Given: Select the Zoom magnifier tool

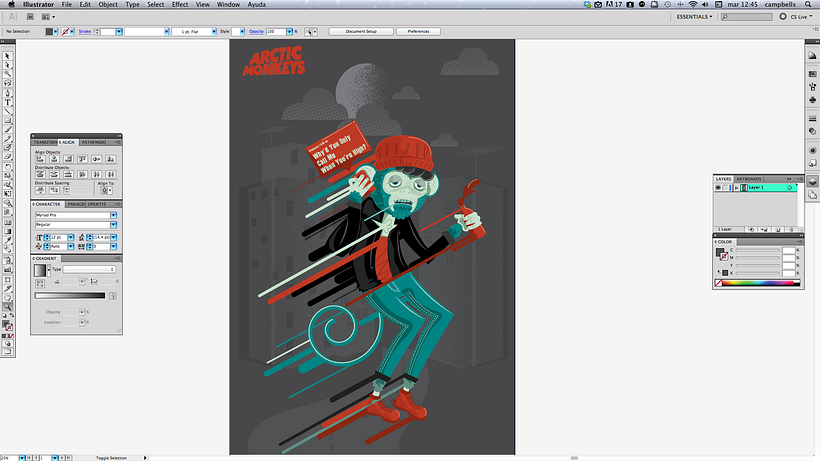Looking at the screenshot, I should point(7,307).
